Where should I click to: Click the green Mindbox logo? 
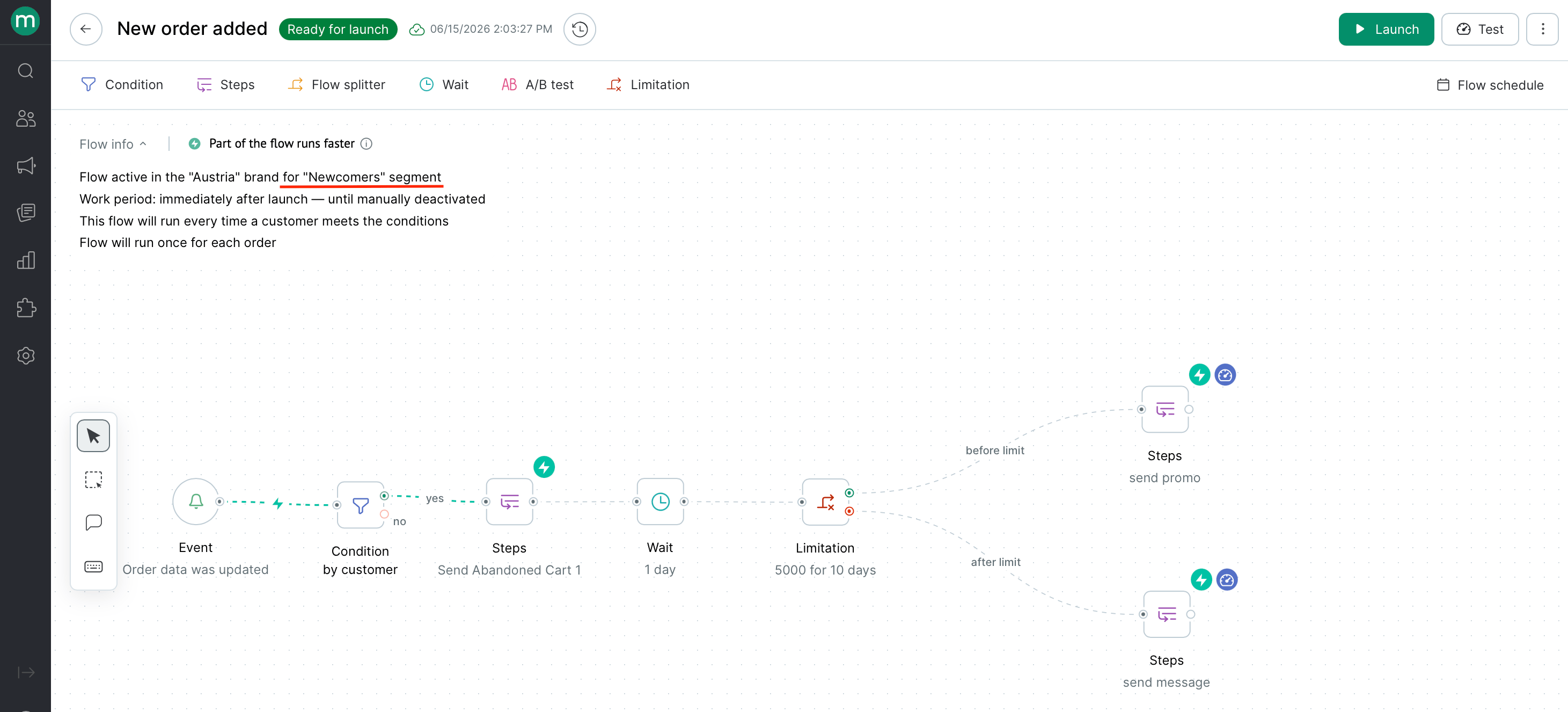pyautogui.click(x=26, y=21)
